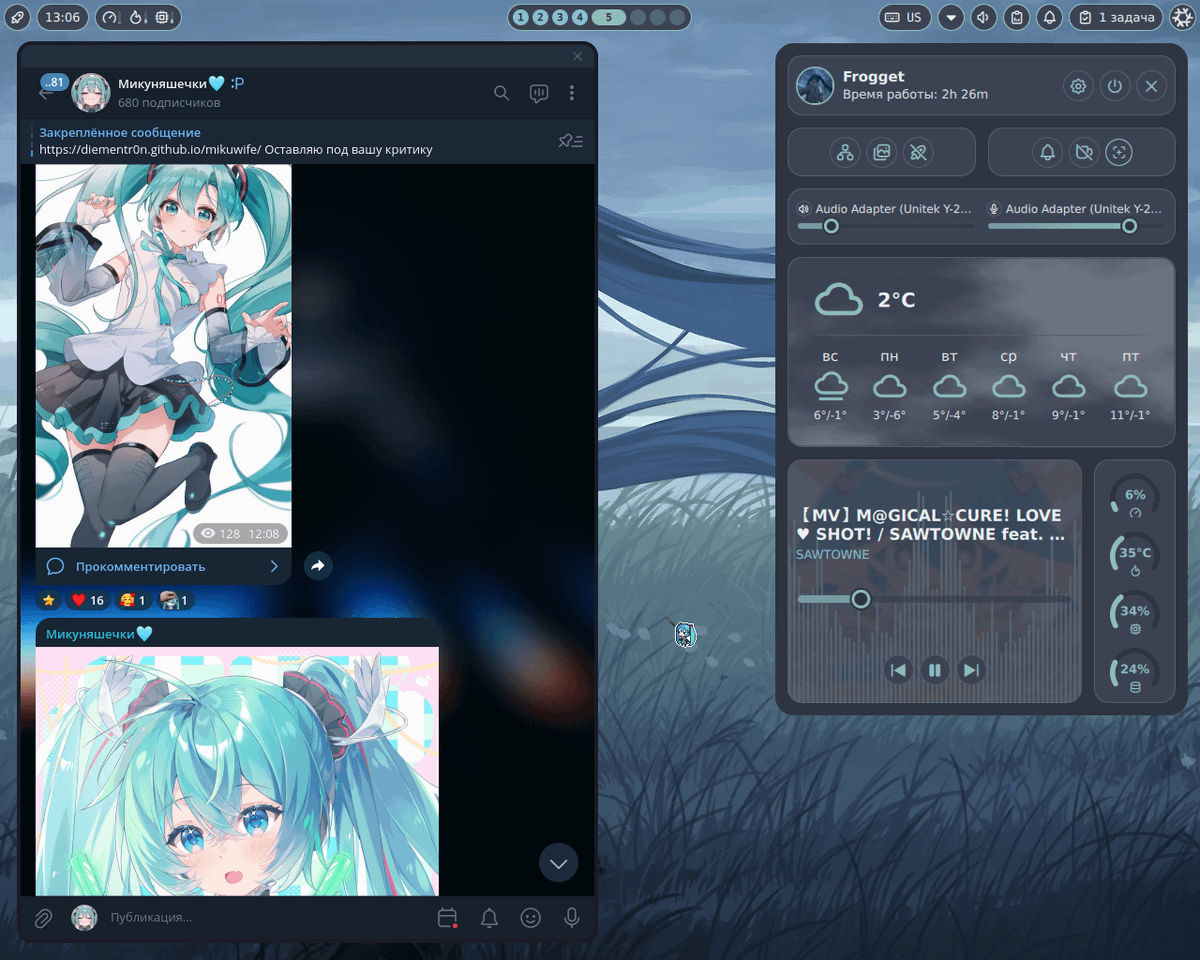Toggle silent broadcast bell in message bar

[489, 918]
